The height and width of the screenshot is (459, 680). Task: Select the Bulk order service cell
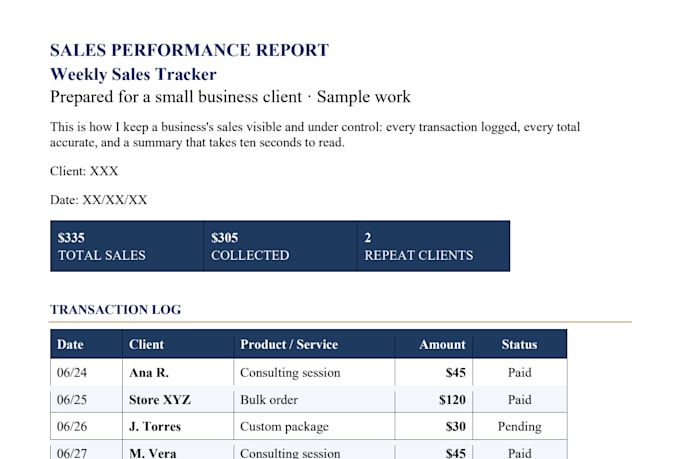(314, 399)
